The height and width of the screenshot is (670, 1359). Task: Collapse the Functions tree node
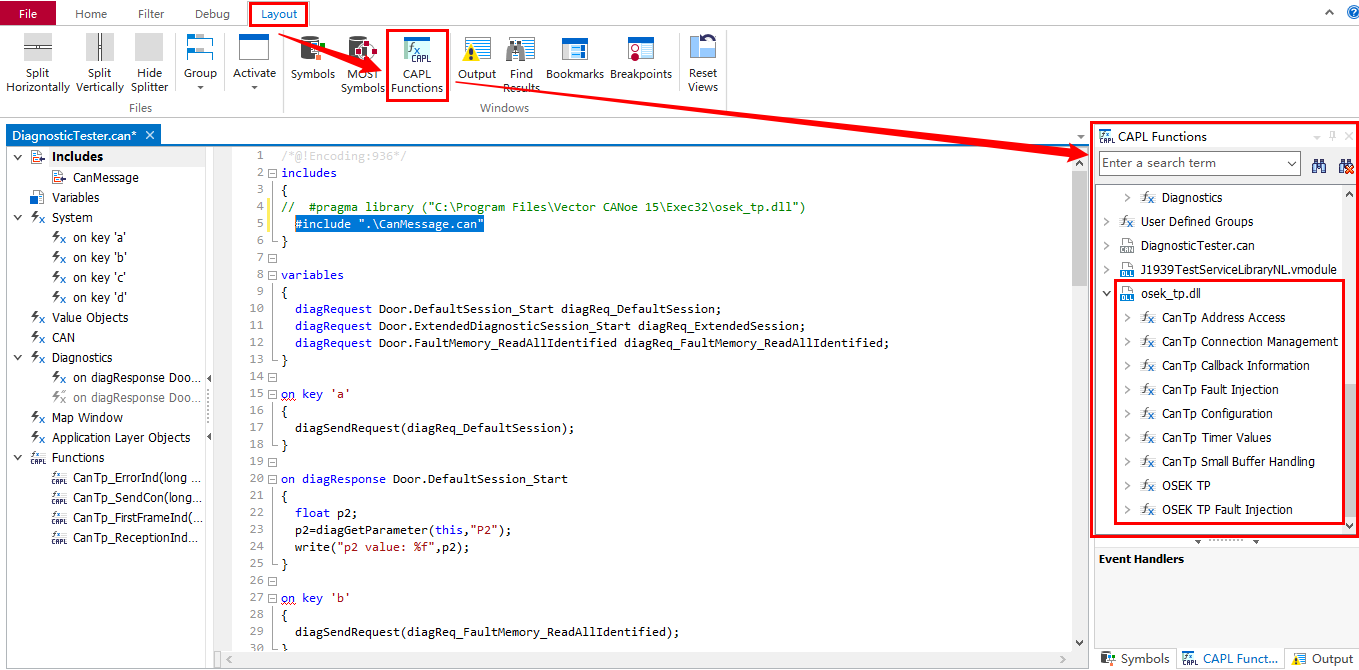tap(18, 457)
